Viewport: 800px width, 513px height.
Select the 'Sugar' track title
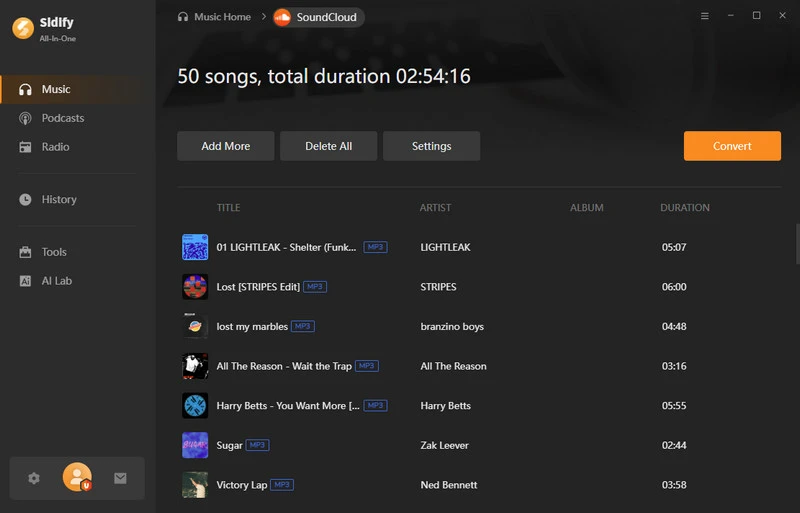(x=229, y=446)
